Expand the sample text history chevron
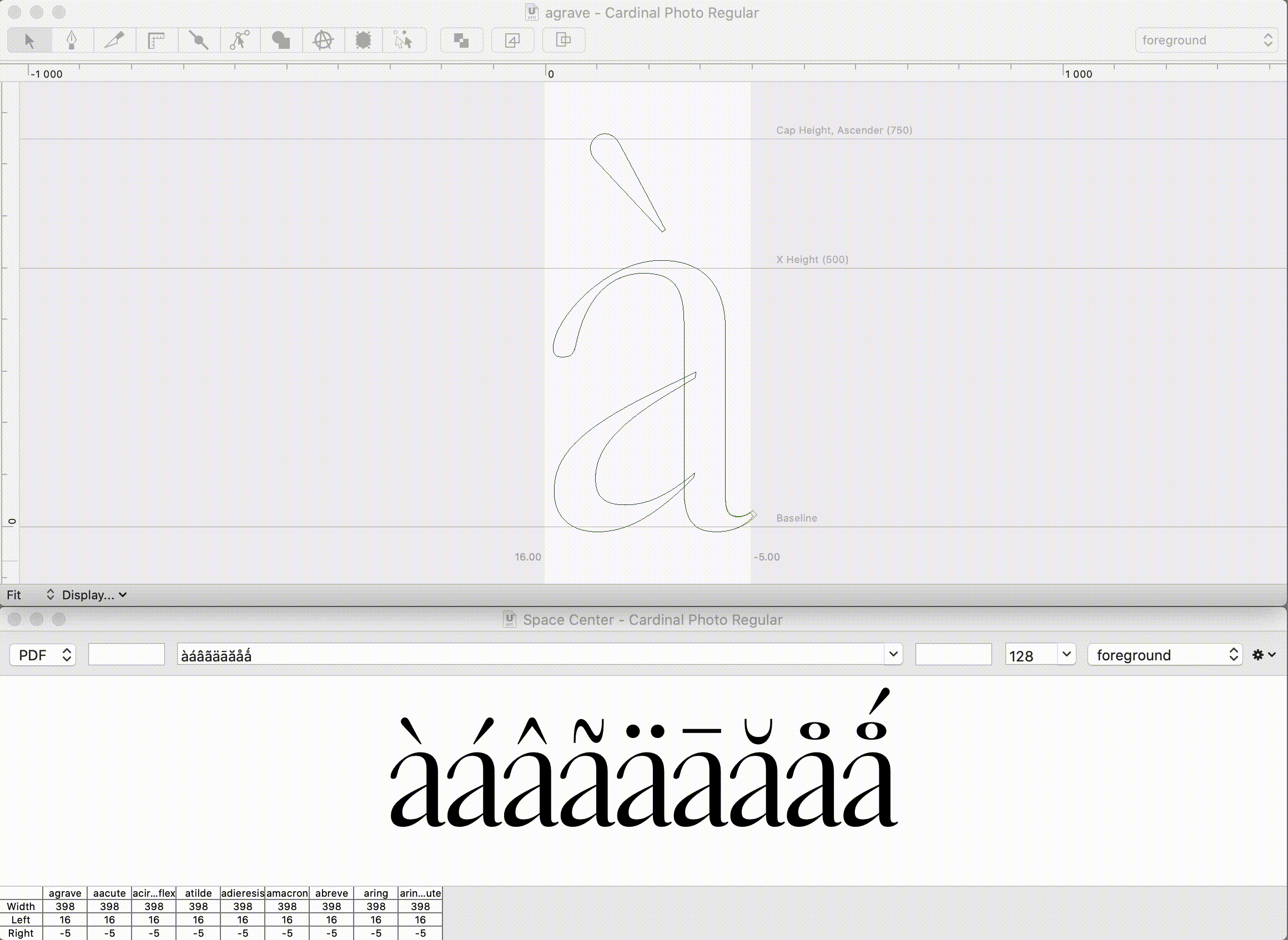The image size is (1288, 940). [893, 654]
